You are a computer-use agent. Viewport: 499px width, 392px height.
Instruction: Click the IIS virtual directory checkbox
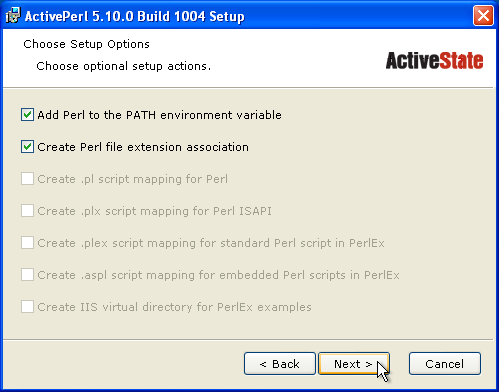(x=27, y=307)
